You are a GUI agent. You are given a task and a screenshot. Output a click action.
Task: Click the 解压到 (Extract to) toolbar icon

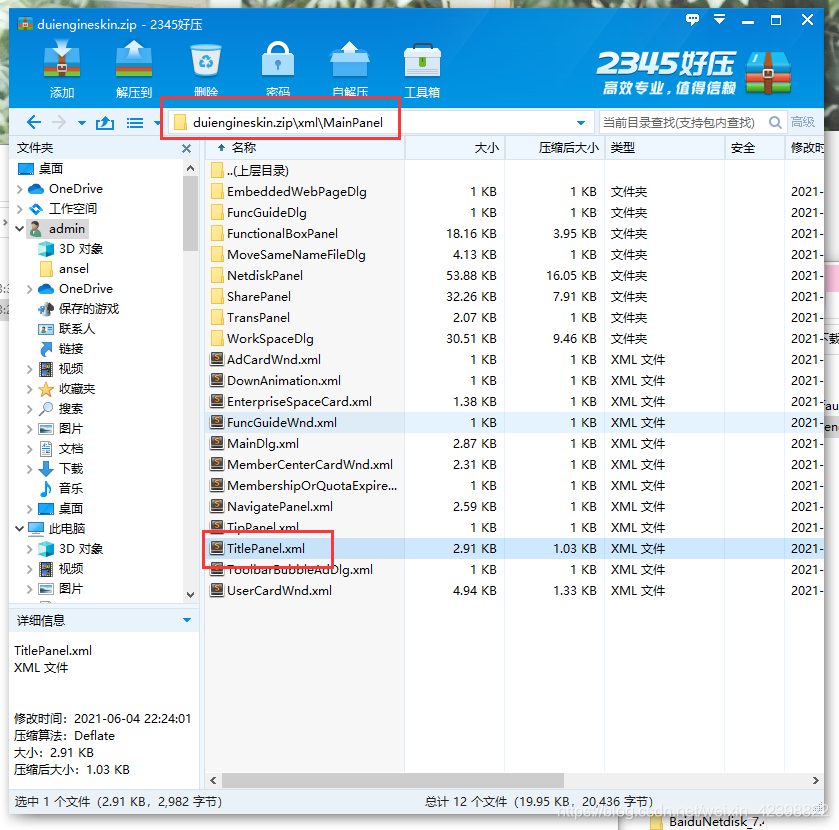tap(134, 59)
